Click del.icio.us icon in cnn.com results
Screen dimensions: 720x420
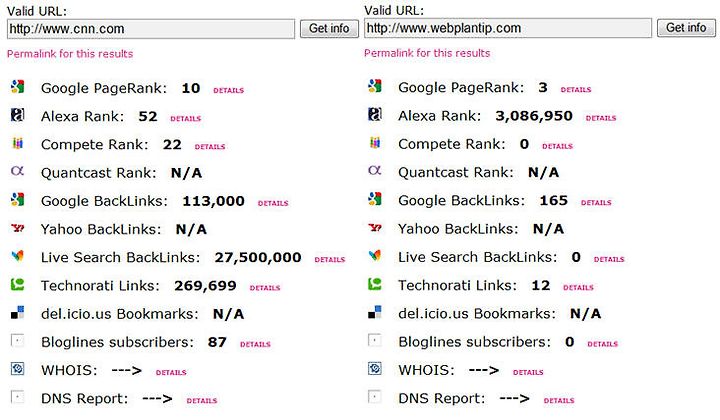point(17,313)
